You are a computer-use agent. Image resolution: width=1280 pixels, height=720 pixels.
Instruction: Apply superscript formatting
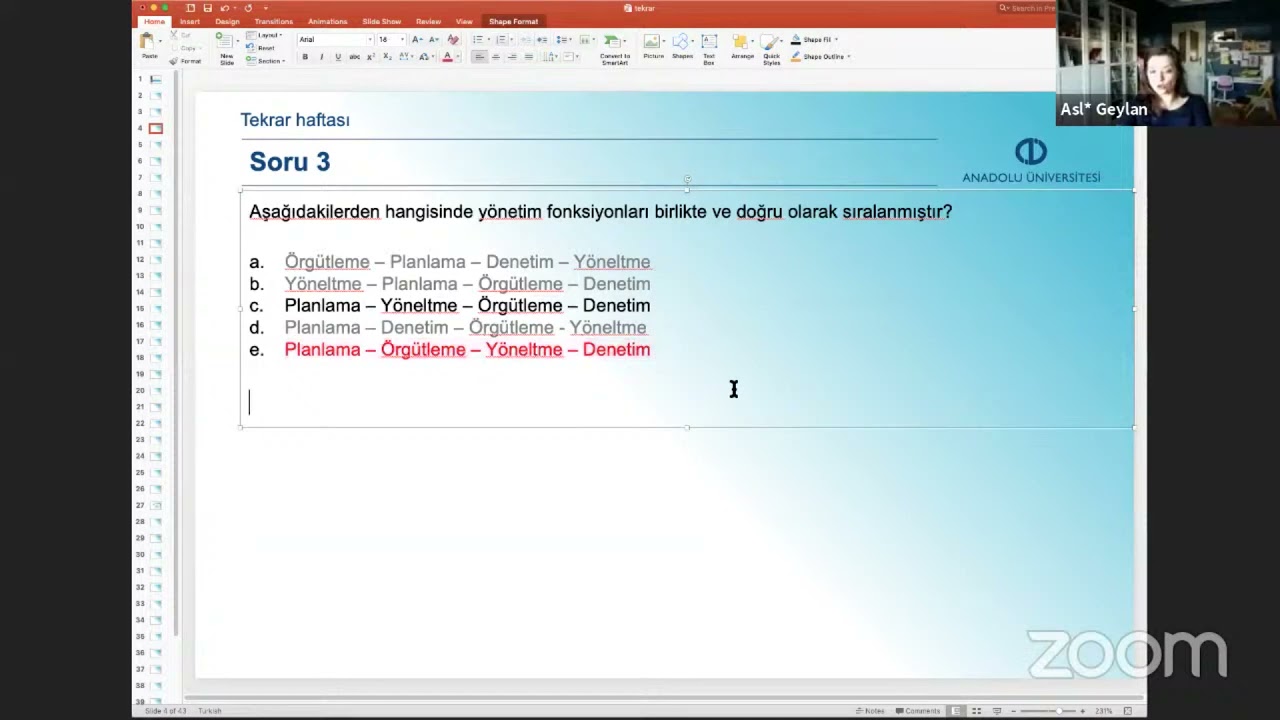(371, 57)
